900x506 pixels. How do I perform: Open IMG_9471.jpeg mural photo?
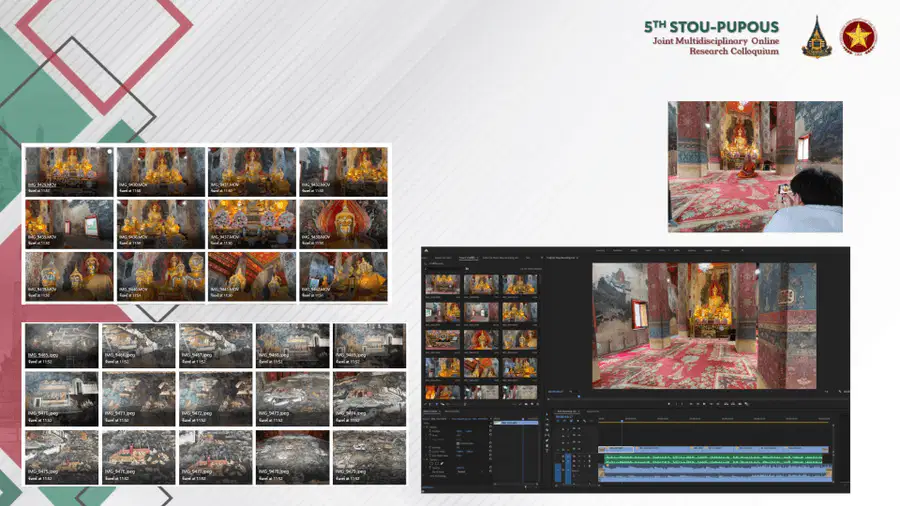point(138,399)
